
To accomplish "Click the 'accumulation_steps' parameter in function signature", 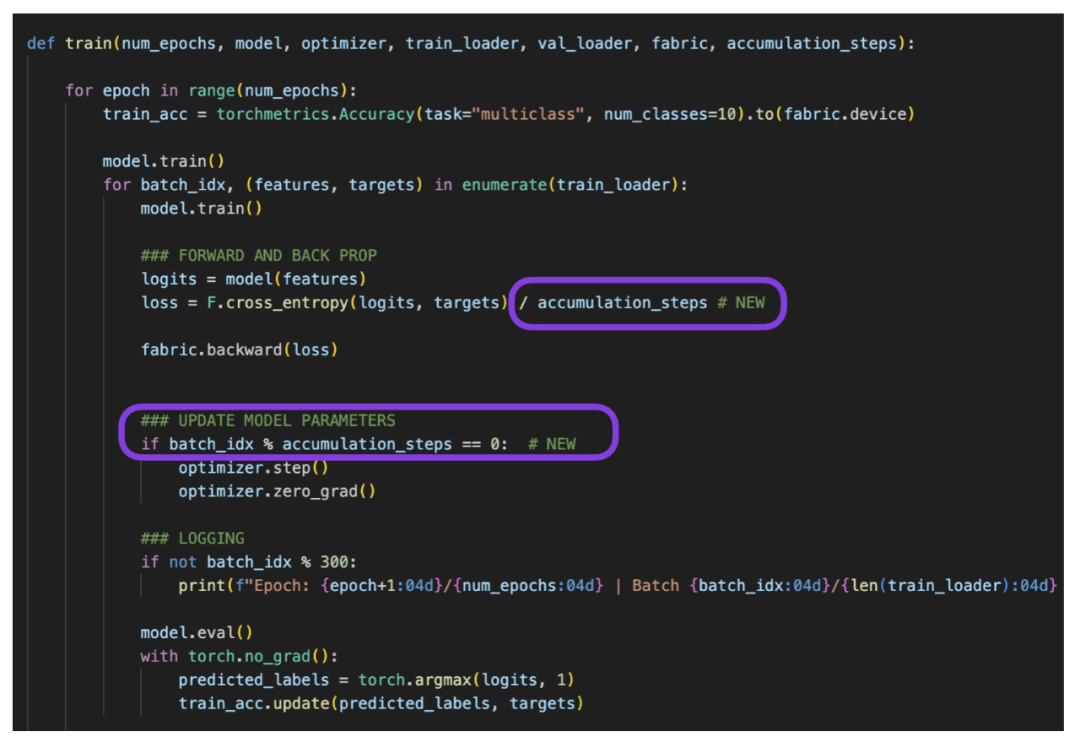I will pyautogui.click(x=811, y=43).
